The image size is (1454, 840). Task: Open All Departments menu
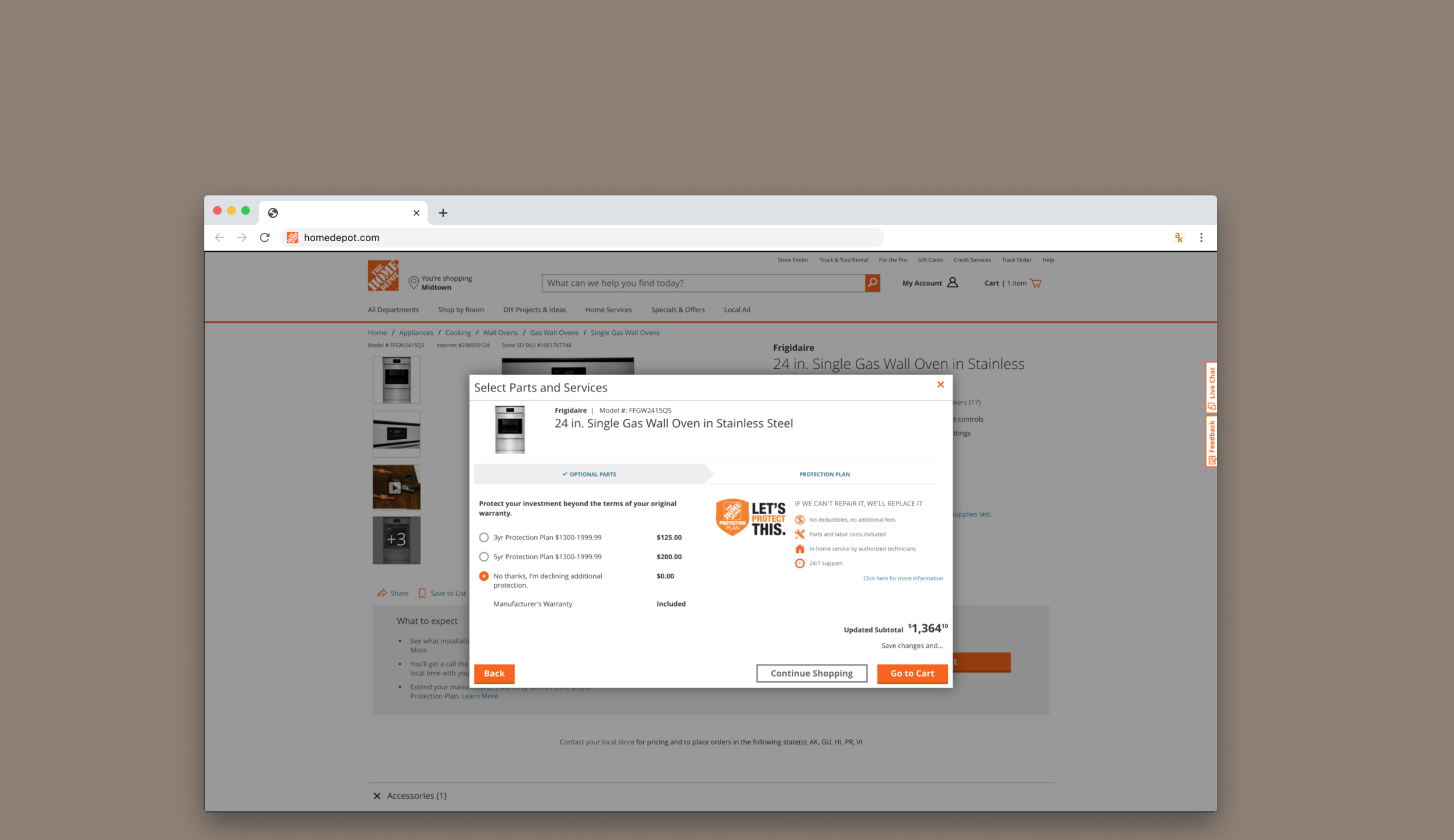click(x=393, y=310)
